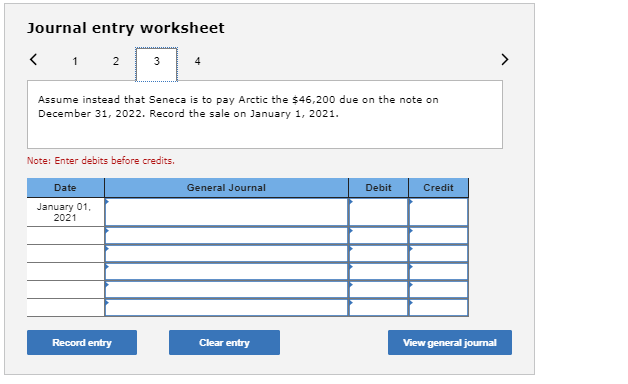Click the Clear entry button
Screen dimensions: 628x384
[224, 342]
